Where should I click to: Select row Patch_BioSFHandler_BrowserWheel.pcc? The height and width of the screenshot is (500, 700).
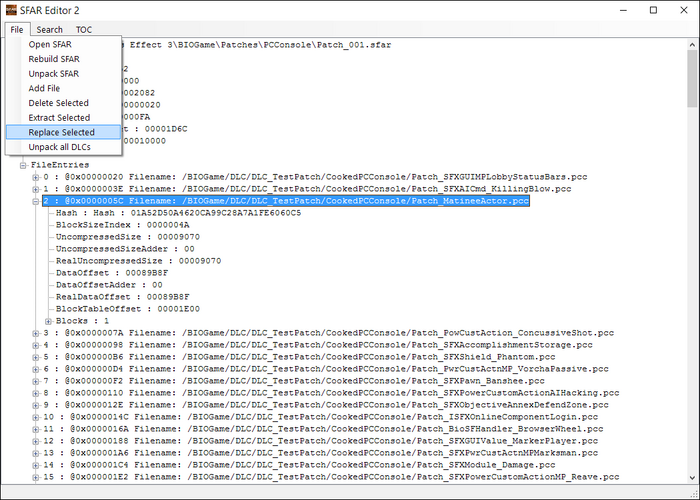click(323, 429)
